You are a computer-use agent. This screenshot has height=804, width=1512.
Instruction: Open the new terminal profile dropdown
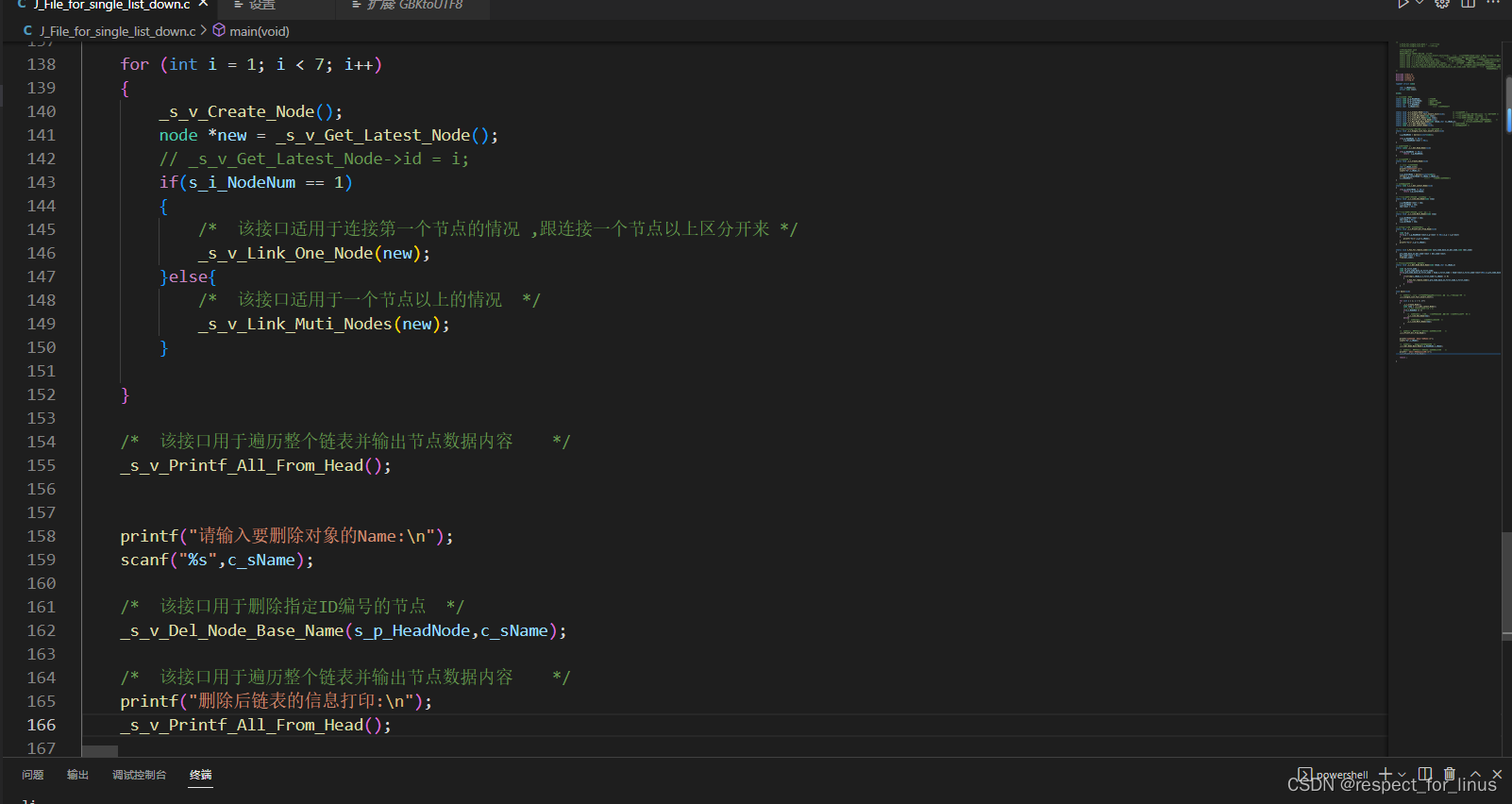tap(1402, 775)
